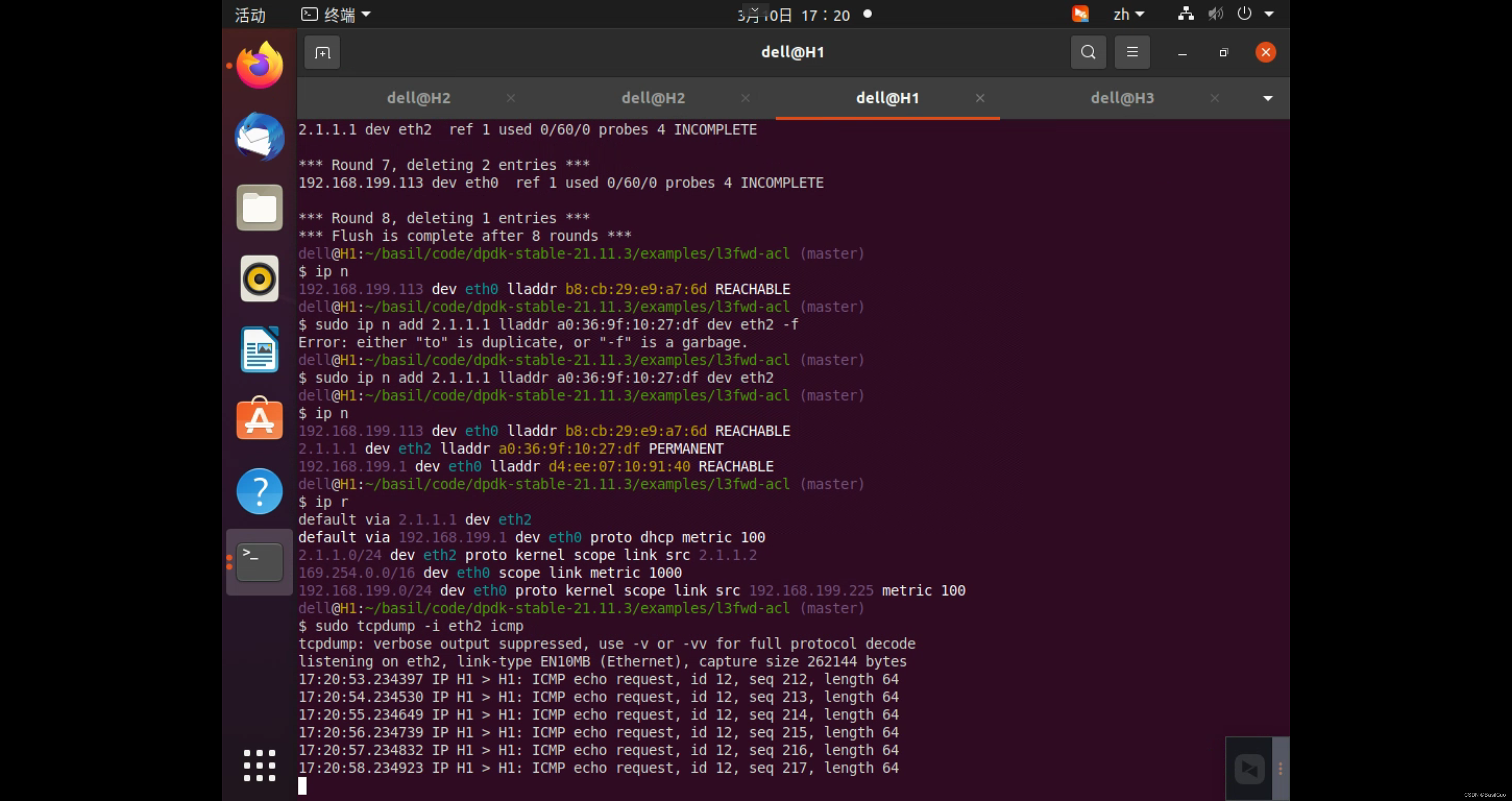
Task: Click the 活动 activities button
Action: 250,15
